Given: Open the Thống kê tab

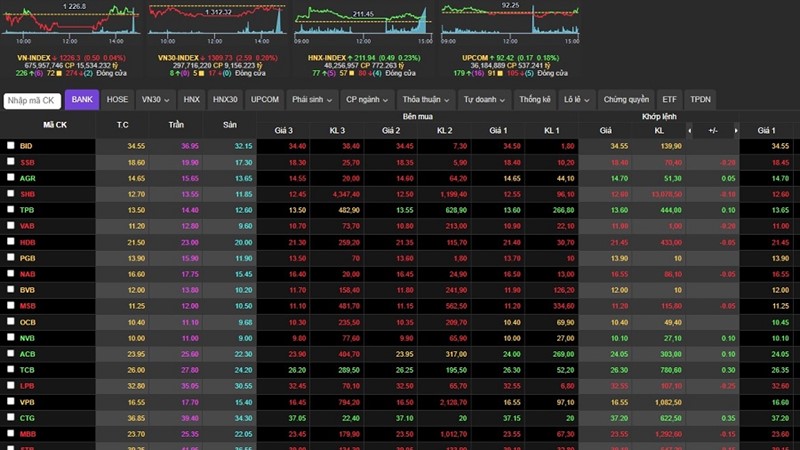Looking at the screenshot, I should [535, 99].
